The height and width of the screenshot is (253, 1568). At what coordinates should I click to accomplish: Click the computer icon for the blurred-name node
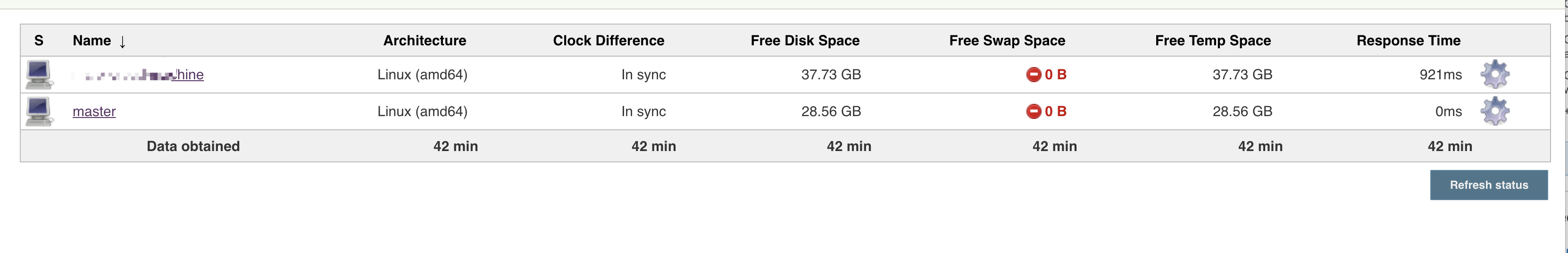pos(39,75)
